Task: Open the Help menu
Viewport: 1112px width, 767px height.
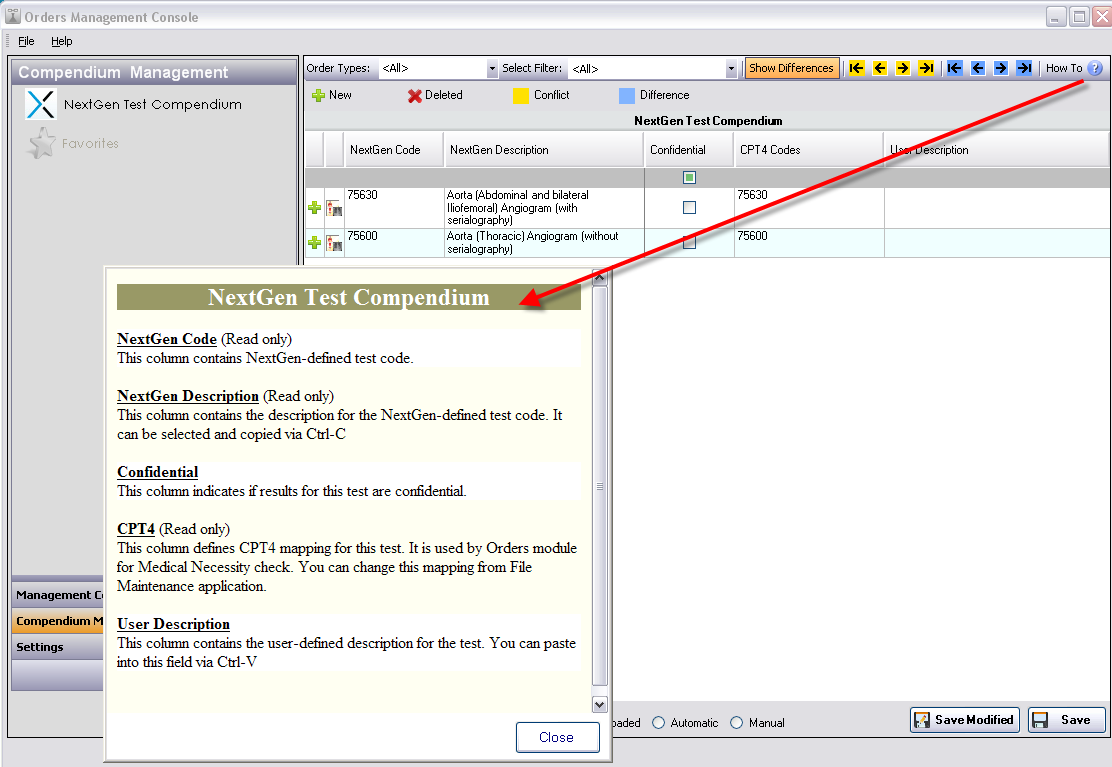Action: pyautogui.click(x=62, y=41)
